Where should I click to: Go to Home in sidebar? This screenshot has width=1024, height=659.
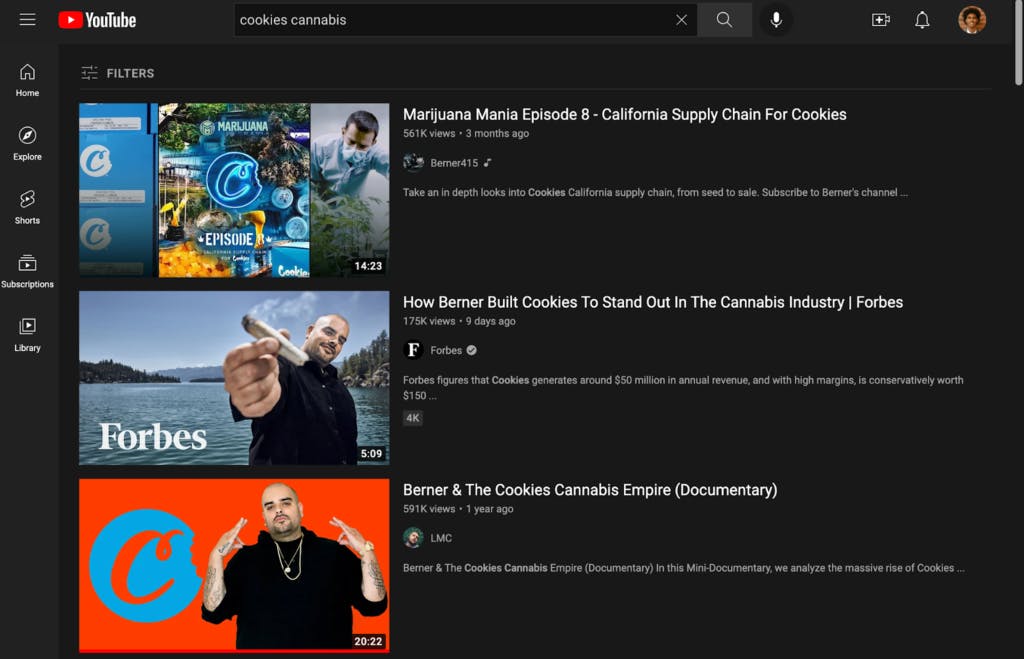tap(27, 80)
